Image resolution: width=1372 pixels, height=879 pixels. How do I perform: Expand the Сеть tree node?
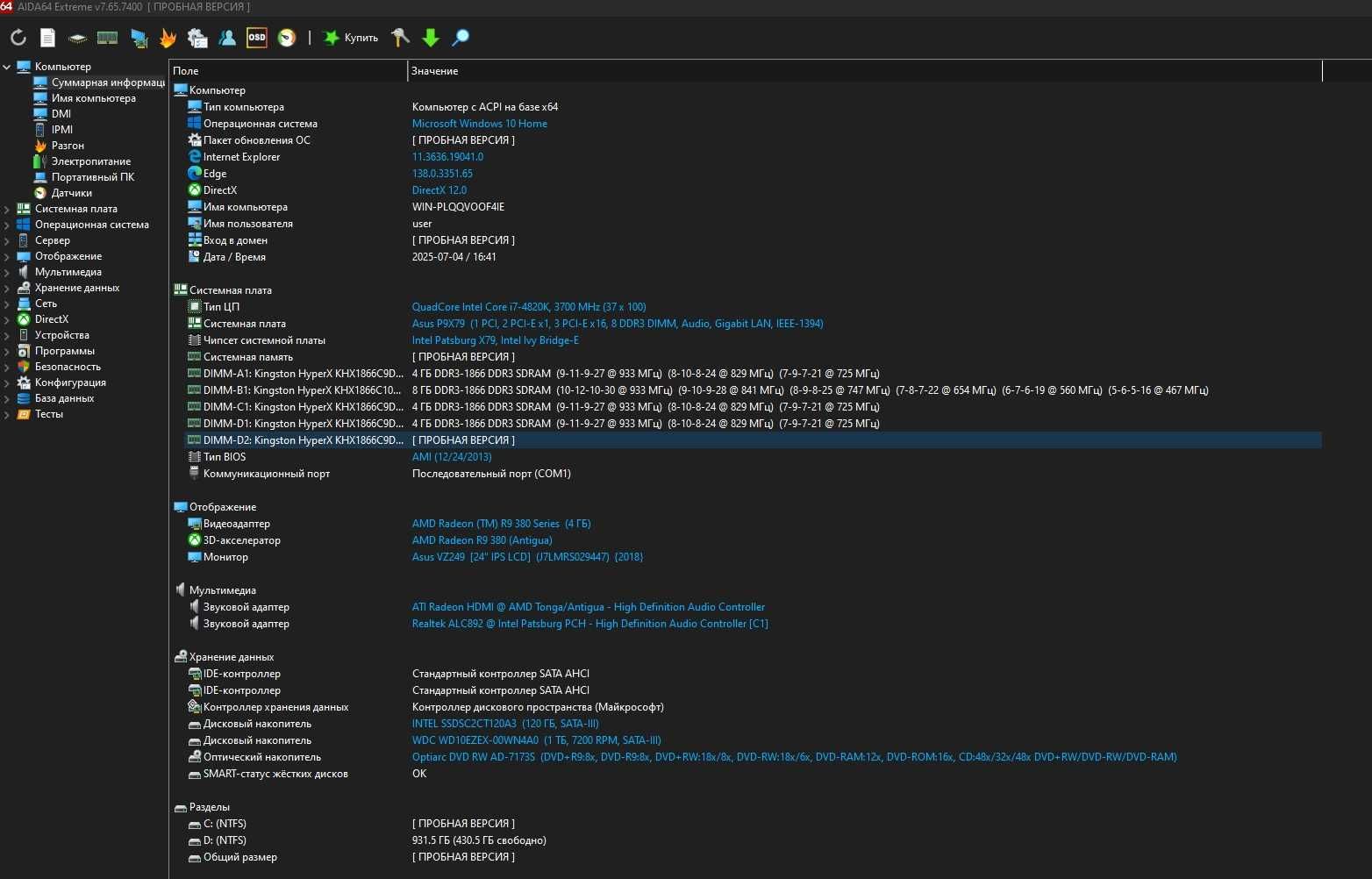7,304
